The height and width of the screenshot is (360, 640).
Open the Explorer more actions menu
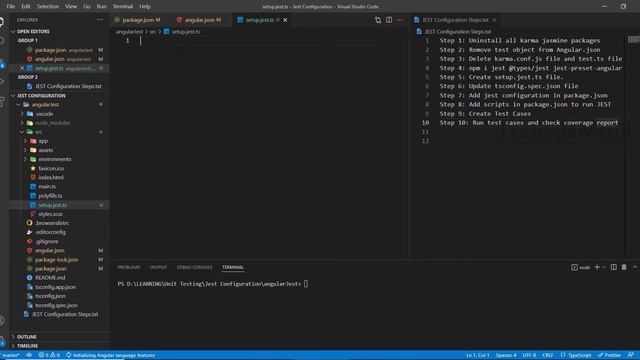pos(100,20)
